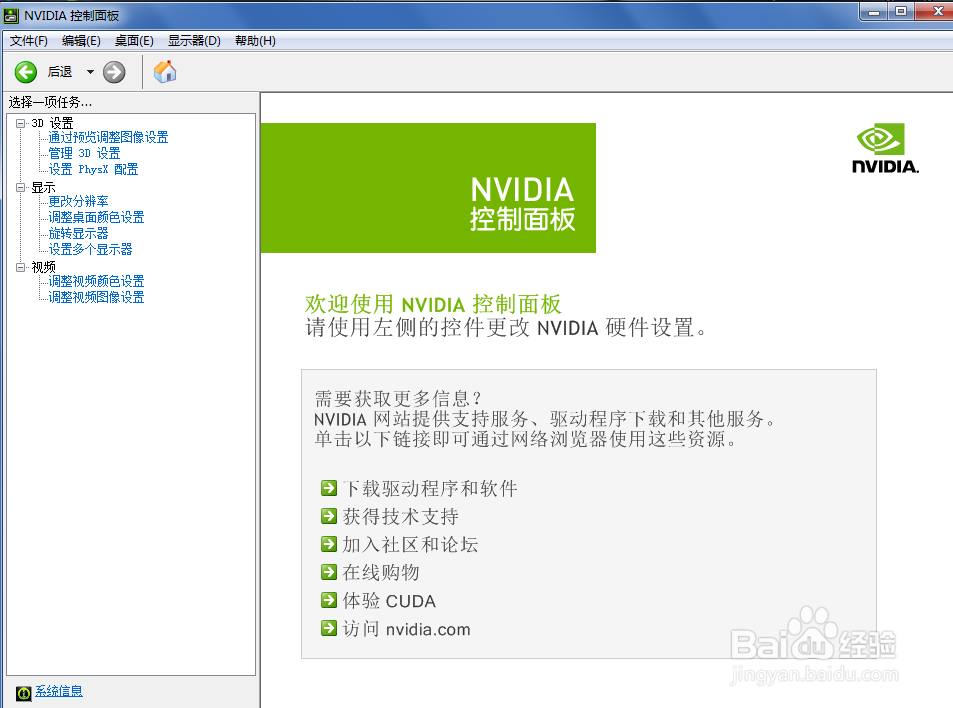The height and width of the screenshot is (708, 953).
Task: Click the green Back arrow icon
Action: (26, 72)
